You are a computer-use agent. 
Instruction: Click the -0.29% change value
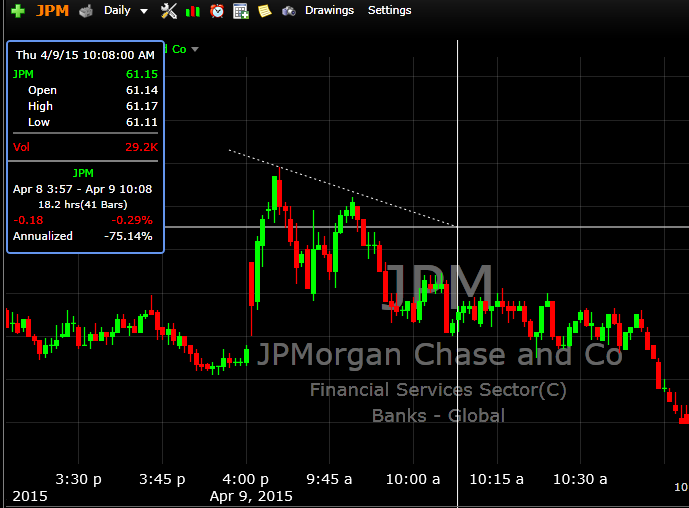click(132, 220)
